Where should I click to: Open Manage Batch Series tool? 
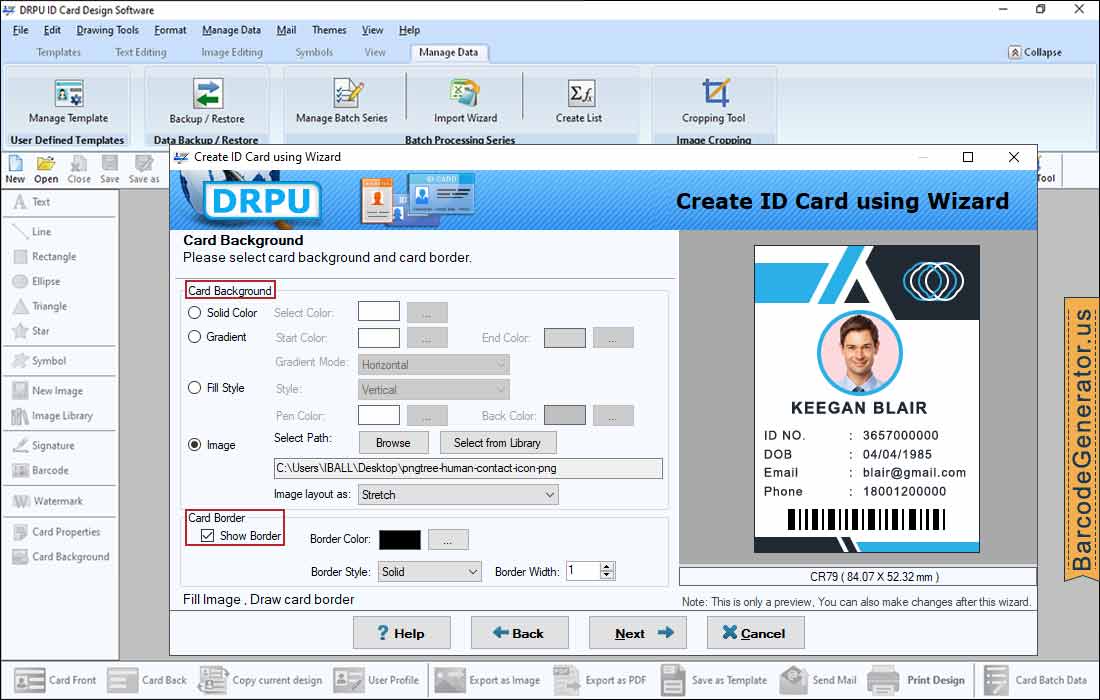(348, 93)
